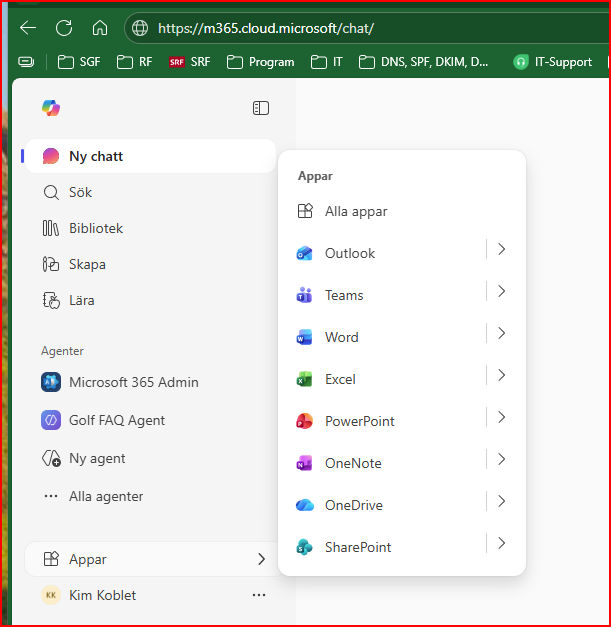Collapse the sidebar with panel toggle icon

coord(261,108)
